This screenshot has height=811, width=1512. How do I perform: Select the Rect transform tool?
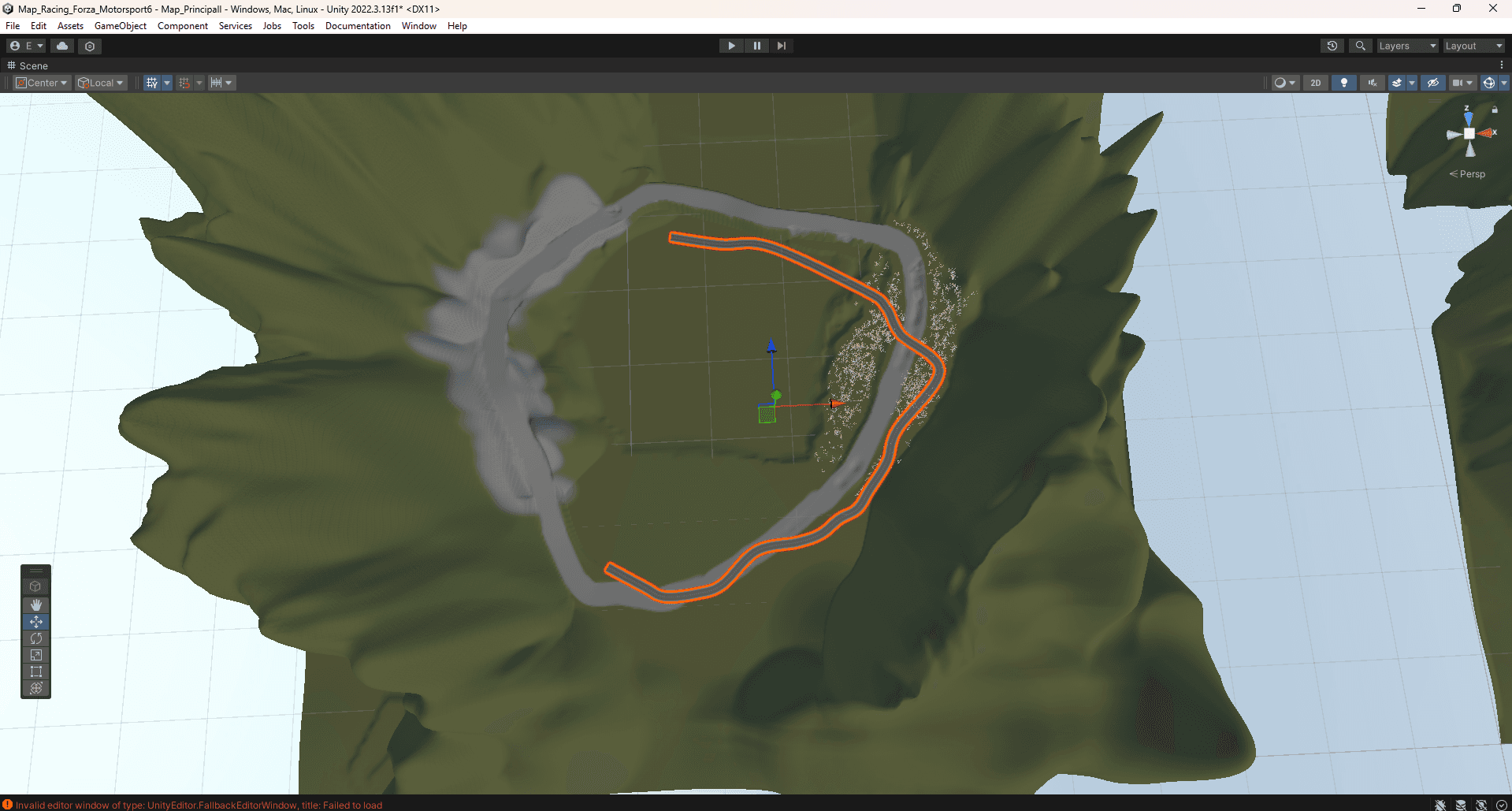point(35,671)
